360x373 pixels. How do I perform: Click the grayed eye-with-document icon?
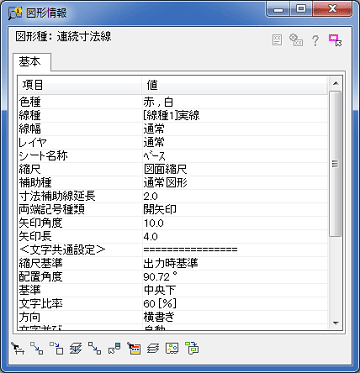[296, 40]
